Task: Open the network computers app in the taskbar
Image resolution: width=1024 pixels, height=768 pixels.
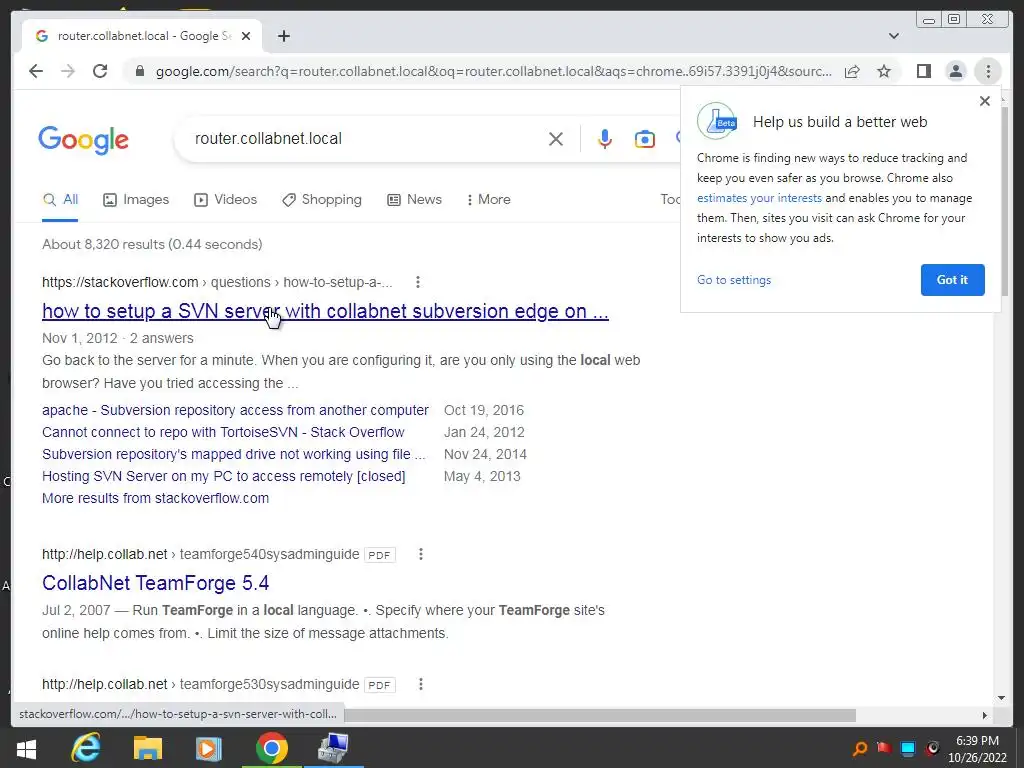Action: point(333,748)
